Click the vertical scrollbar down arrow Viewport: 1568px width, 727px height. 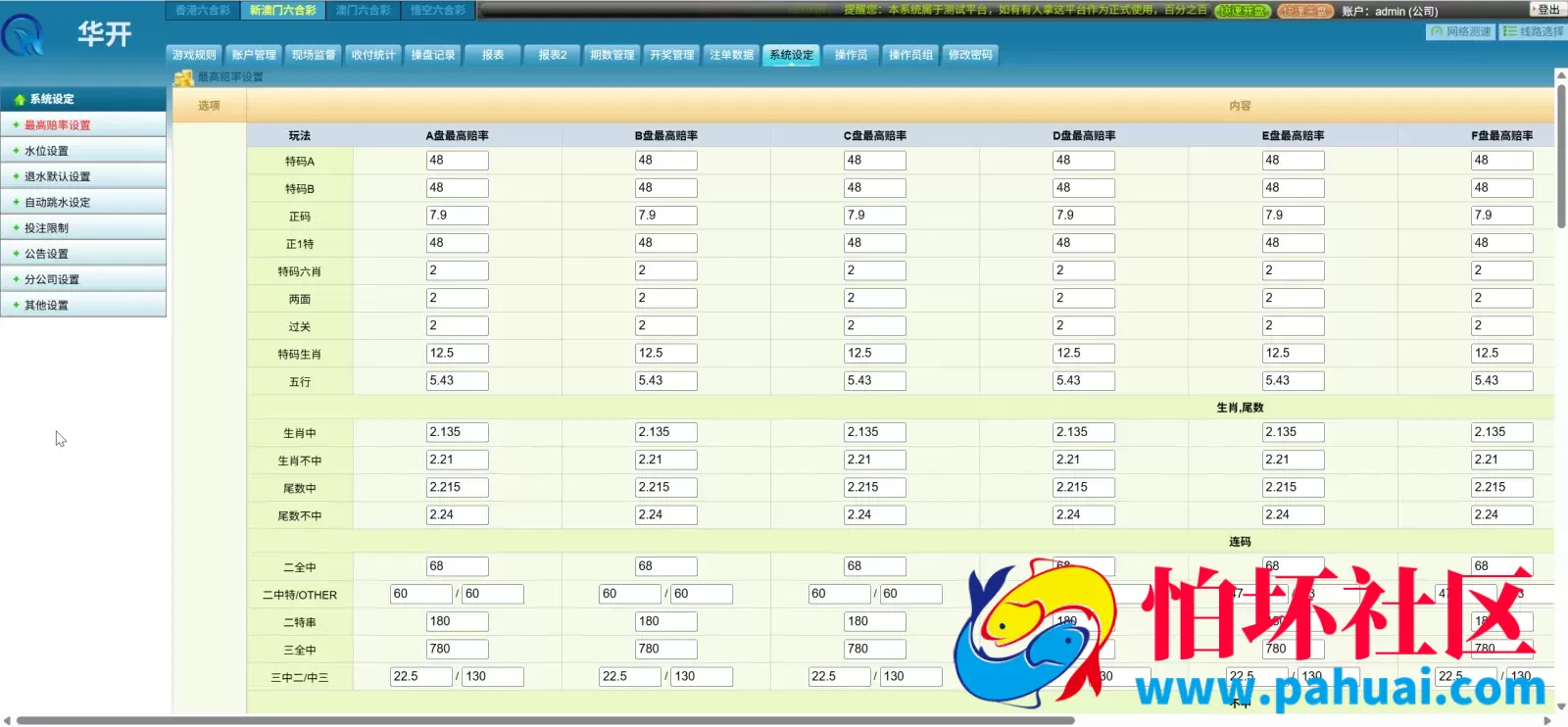click(x=1561, y=706)
